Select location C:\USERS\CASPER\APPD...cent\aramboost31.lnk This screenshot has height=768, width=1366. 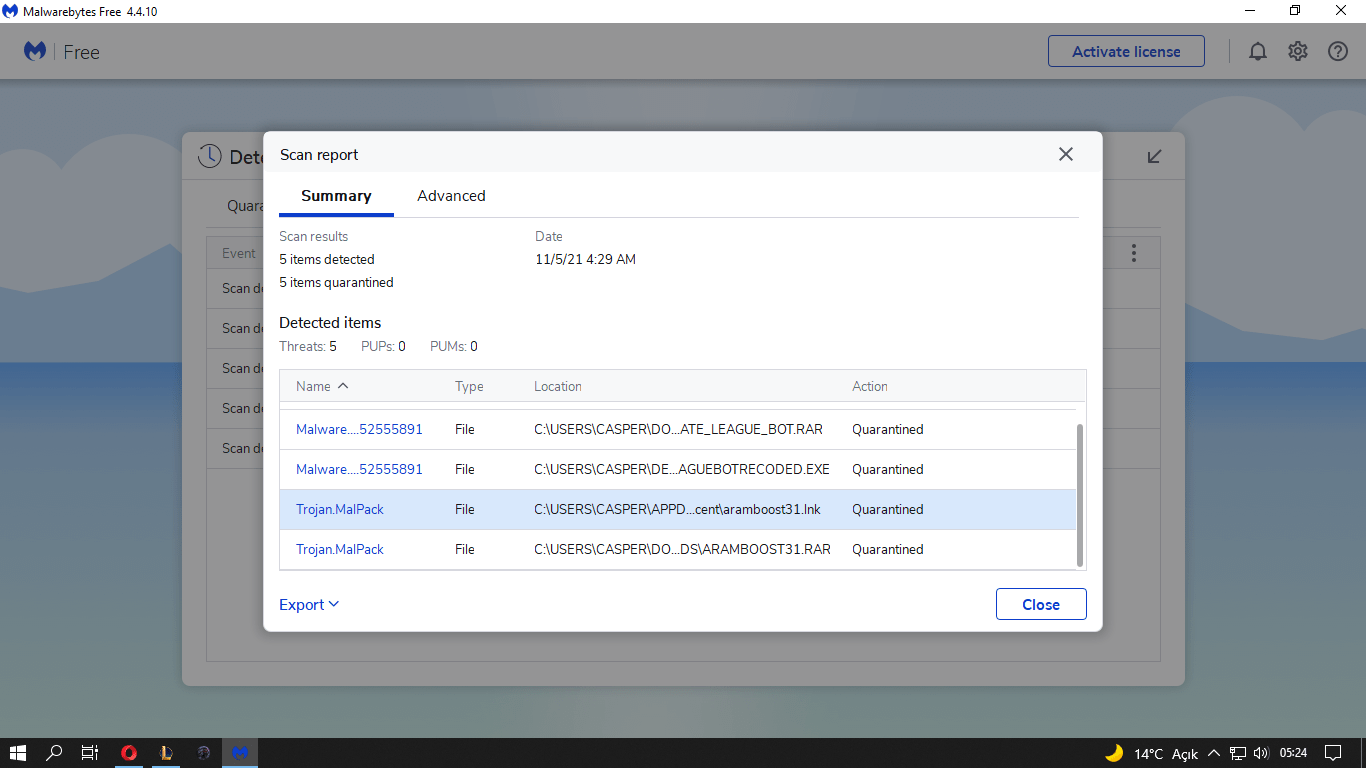[677, 509]
